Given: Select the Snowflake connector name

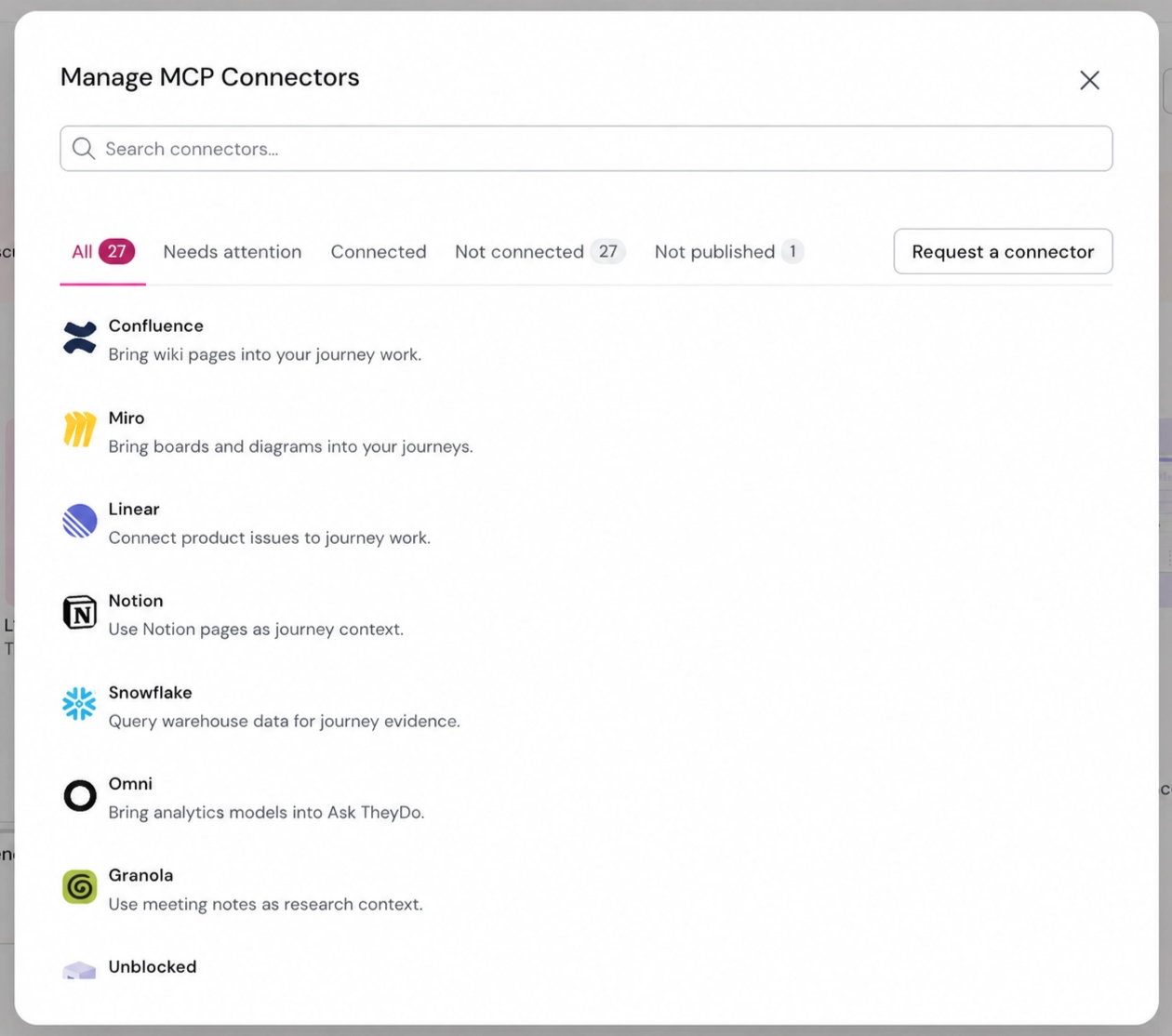Looking at the screenshot, I should click(151, 693).
